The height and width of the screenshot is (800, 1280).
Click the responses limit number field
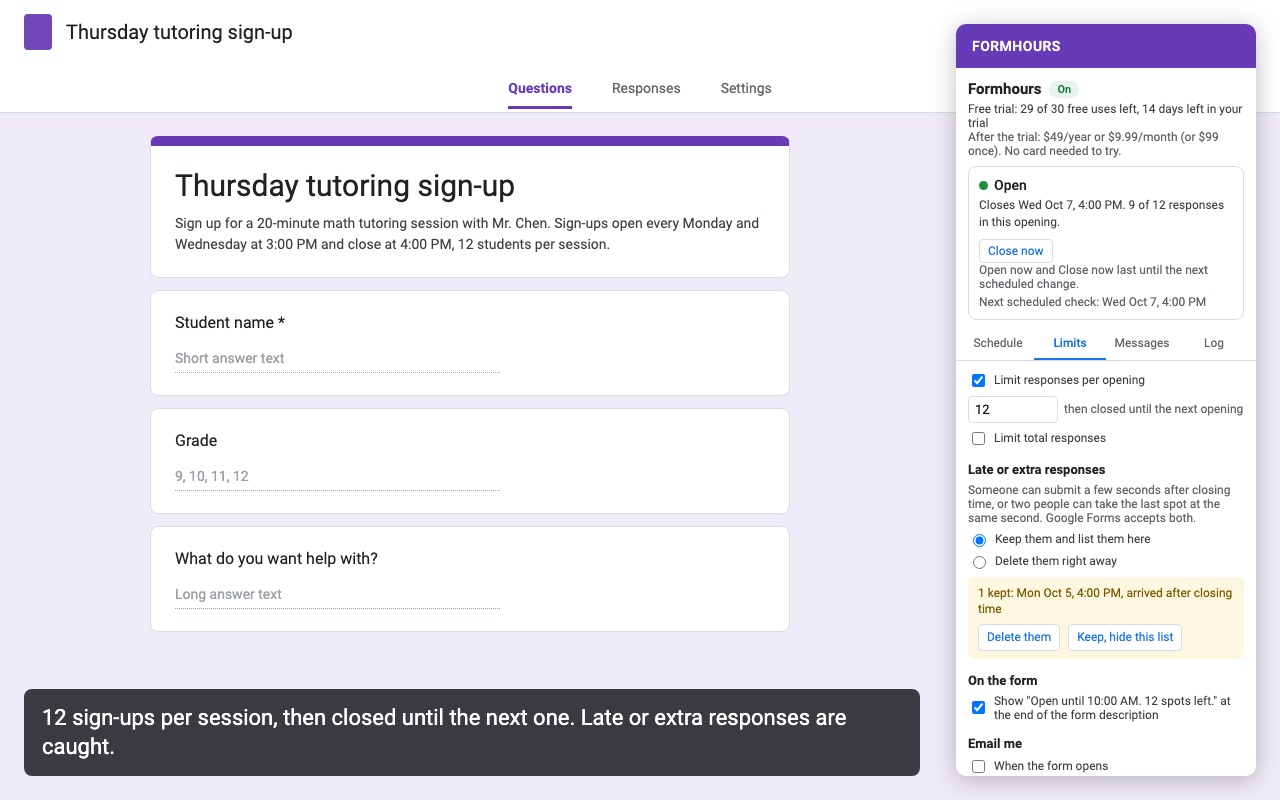1012,409
